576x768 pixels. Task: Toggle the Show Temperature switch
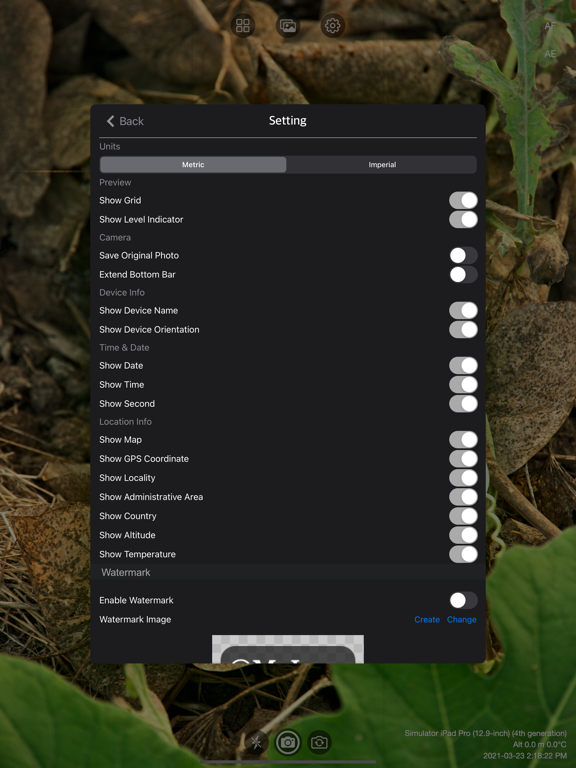pos(463,554)
